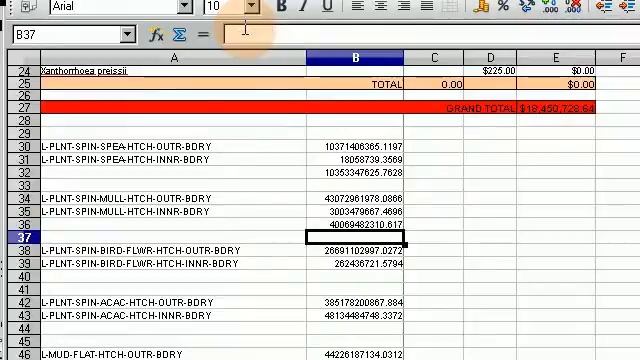Image resolution: width=640 pixels, height=360 pixels.
Task: Select value 43072961978.0866
Action: point(355,199)
